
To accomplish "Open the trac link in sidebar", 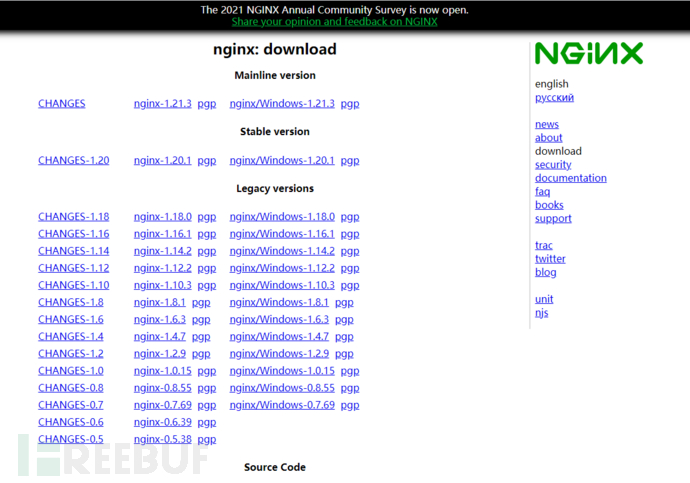I will [x=543, y=245].
